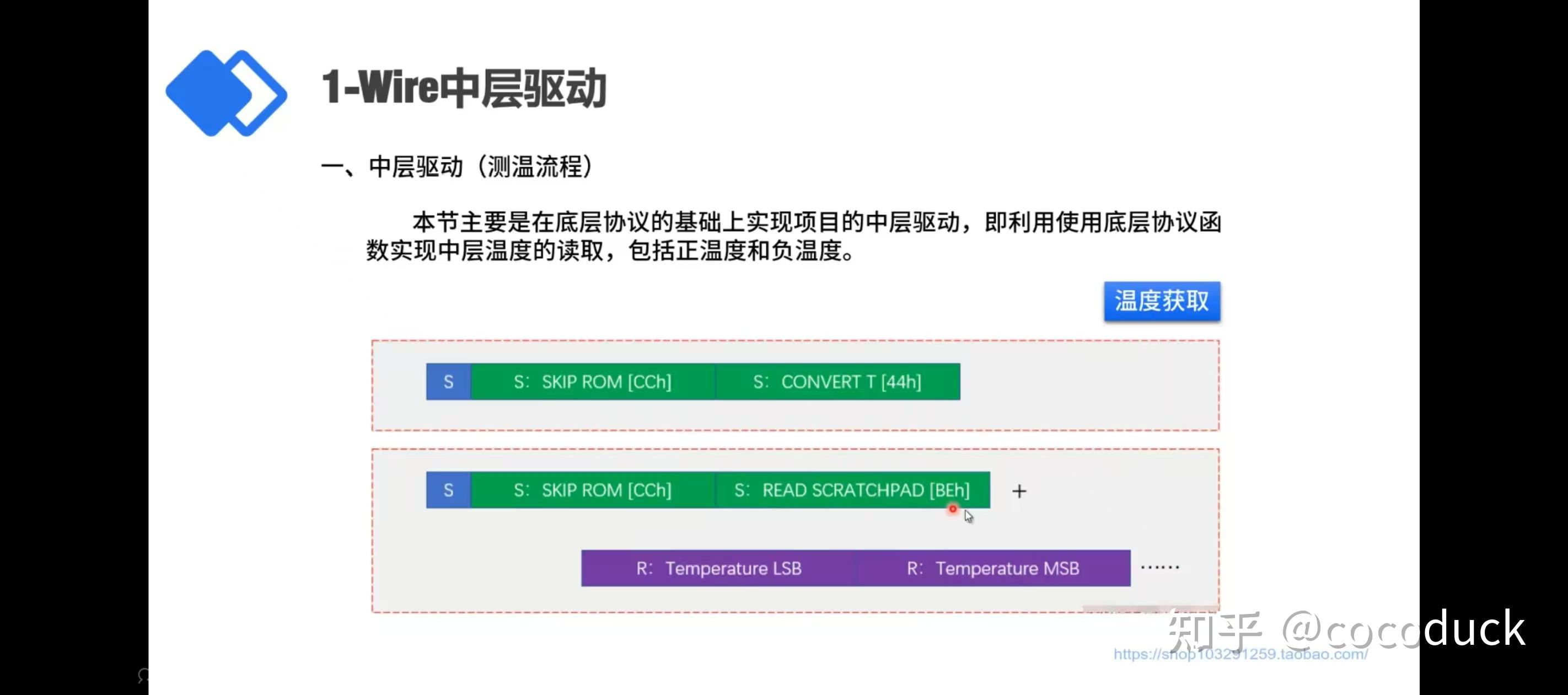Click the paragraph beginning 本节主要是
1568x695 pixels.
tap(793, 236)
